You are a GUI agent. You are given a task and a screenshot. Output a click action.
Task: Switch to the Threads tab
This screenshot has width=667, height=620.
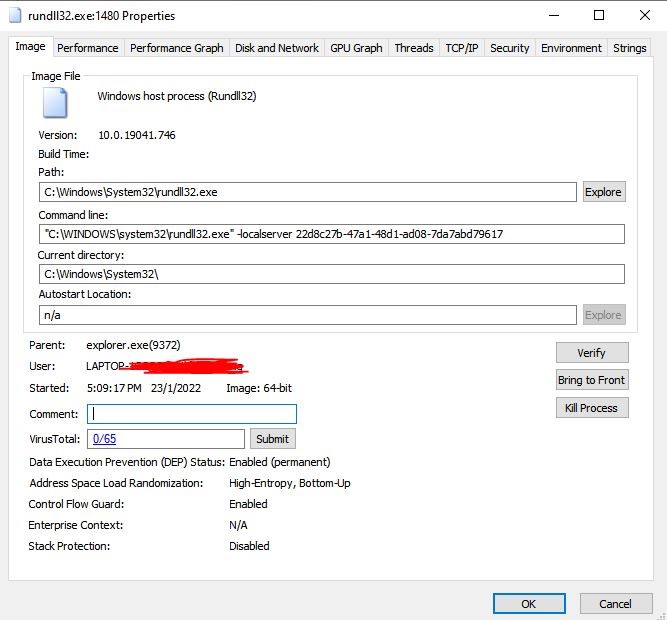coord(414,48)
